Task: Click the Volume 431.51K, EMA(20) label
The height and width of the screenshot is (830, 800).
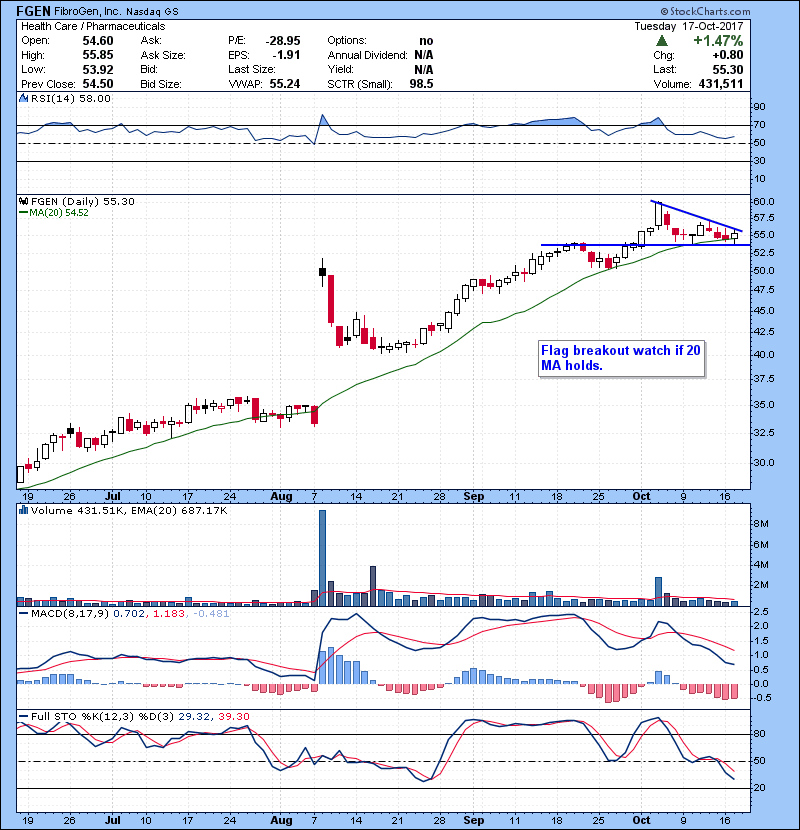Action: [129, 511]
